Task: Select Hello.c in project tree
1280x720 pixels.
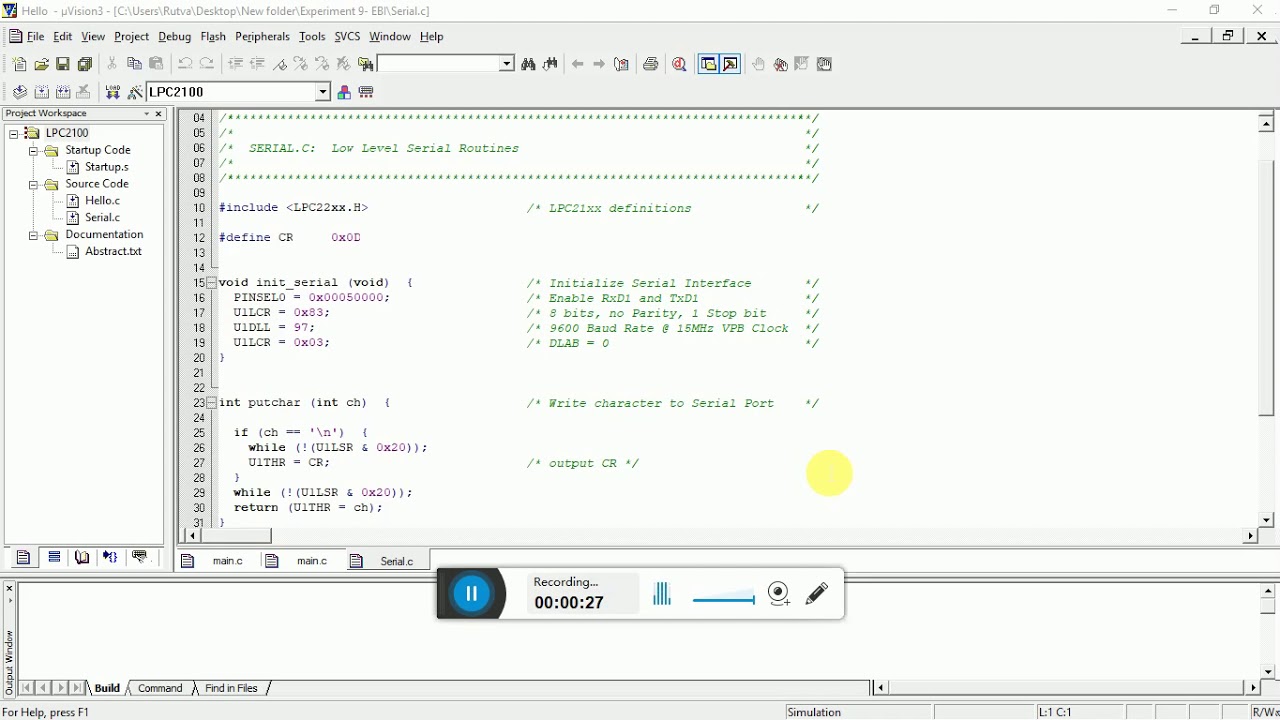Action: [x=102, y=201]
